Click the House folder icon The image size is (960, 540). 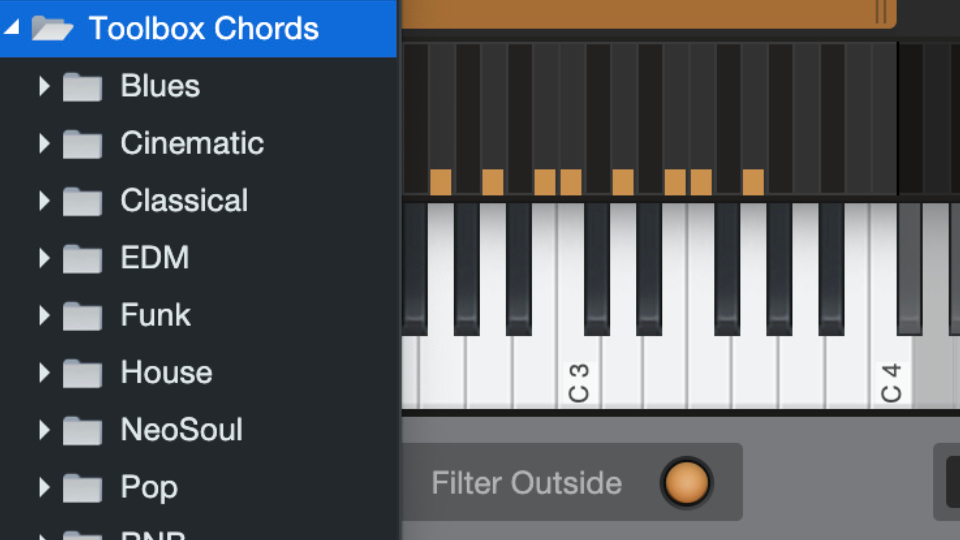coord(82,373)
